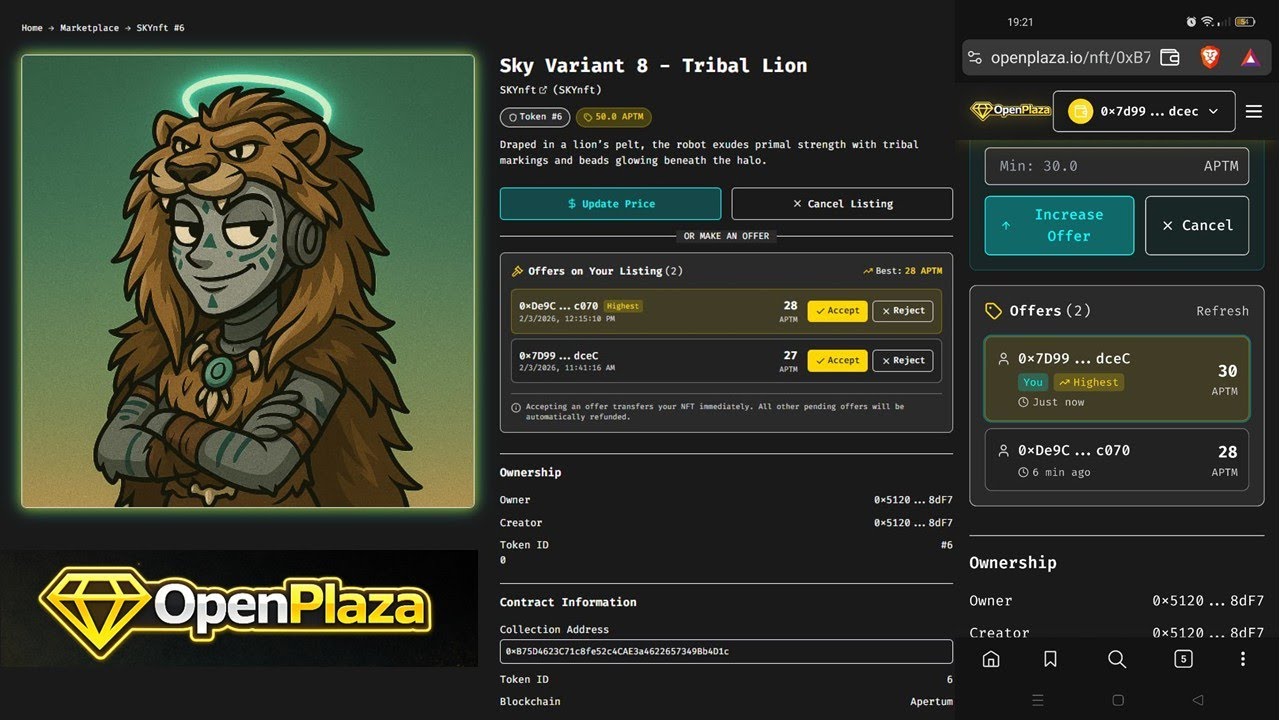Open the wallet icon in mobile browser bar

point(1169,58)
